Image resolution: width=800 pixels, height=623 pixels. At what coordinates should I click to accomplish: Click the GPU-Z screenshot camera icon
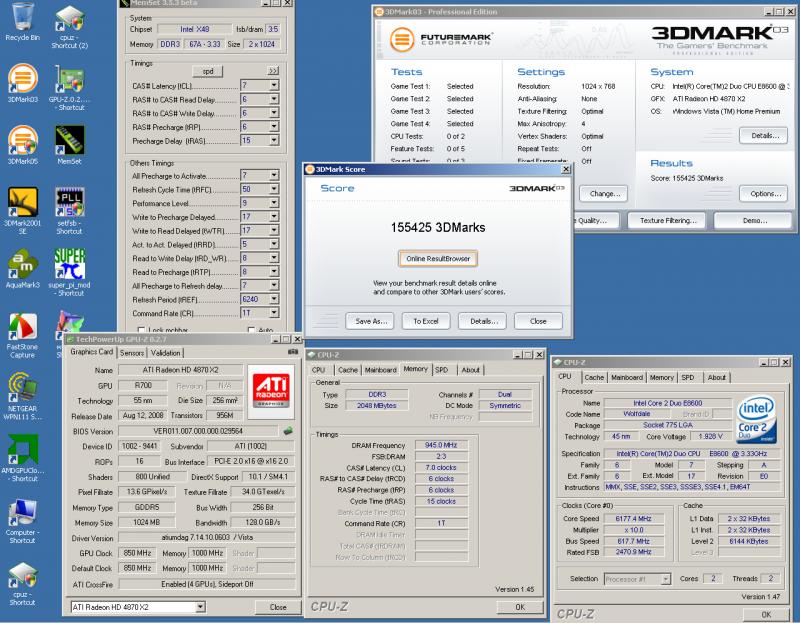tap(293, 352)
